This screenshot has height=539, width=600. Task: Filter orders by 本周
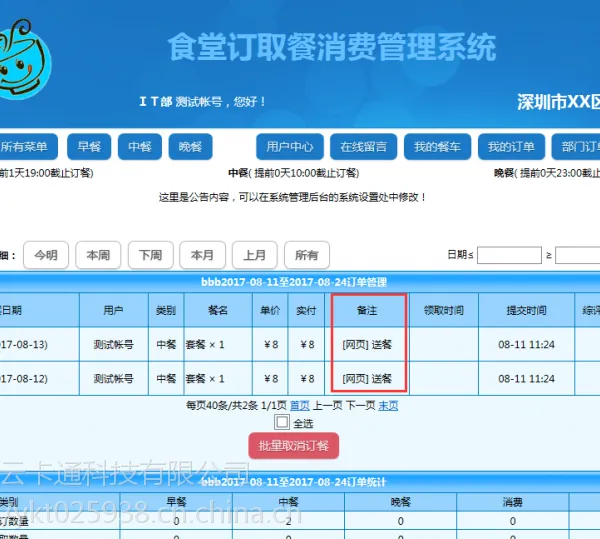coord(98,255)
